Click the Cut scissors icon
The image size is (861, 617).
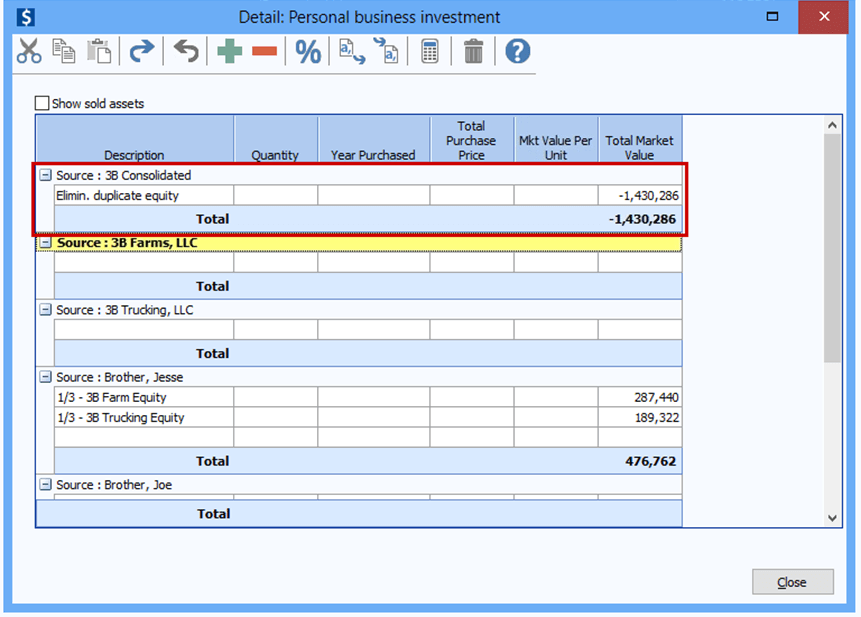[29, 52]
